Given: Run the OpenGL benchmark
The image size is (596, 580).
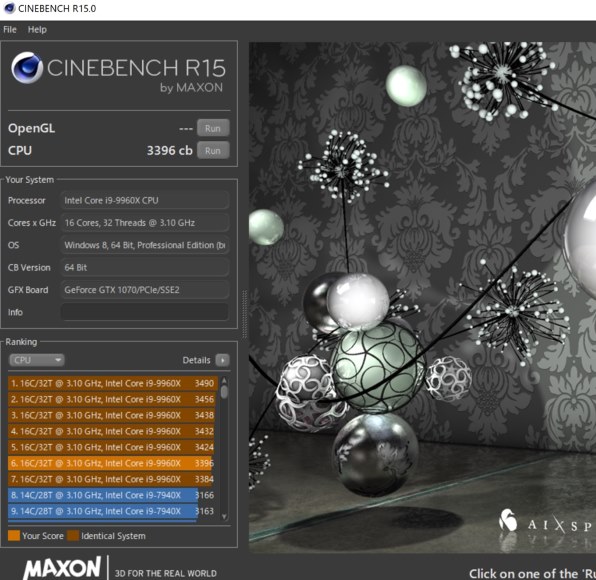Looking at the screenshot, I should (213, 128).
